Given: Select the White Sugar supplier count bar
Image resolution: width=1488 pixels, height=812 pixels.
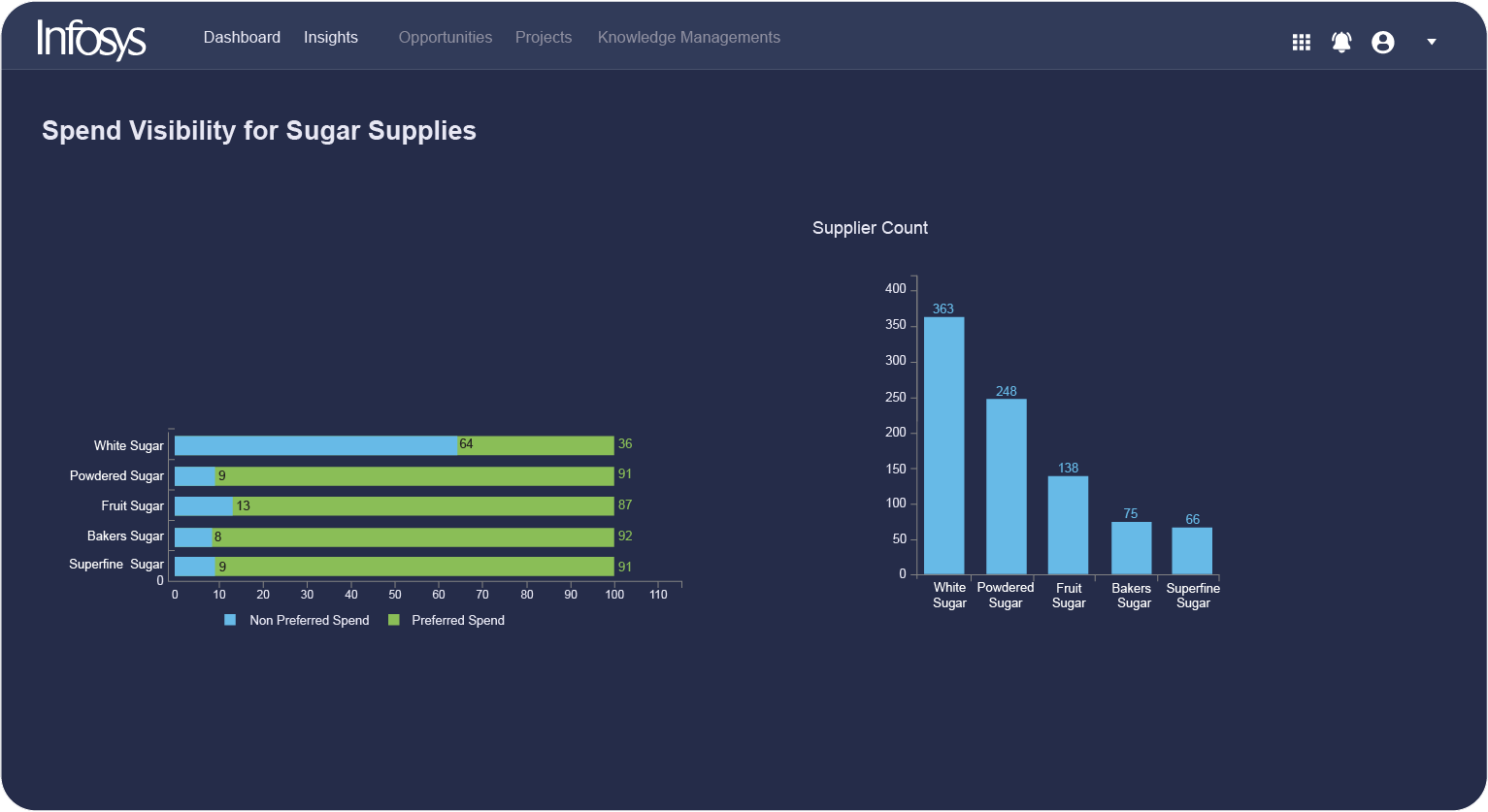Looking at the screenshot, I should pos(943,446).
